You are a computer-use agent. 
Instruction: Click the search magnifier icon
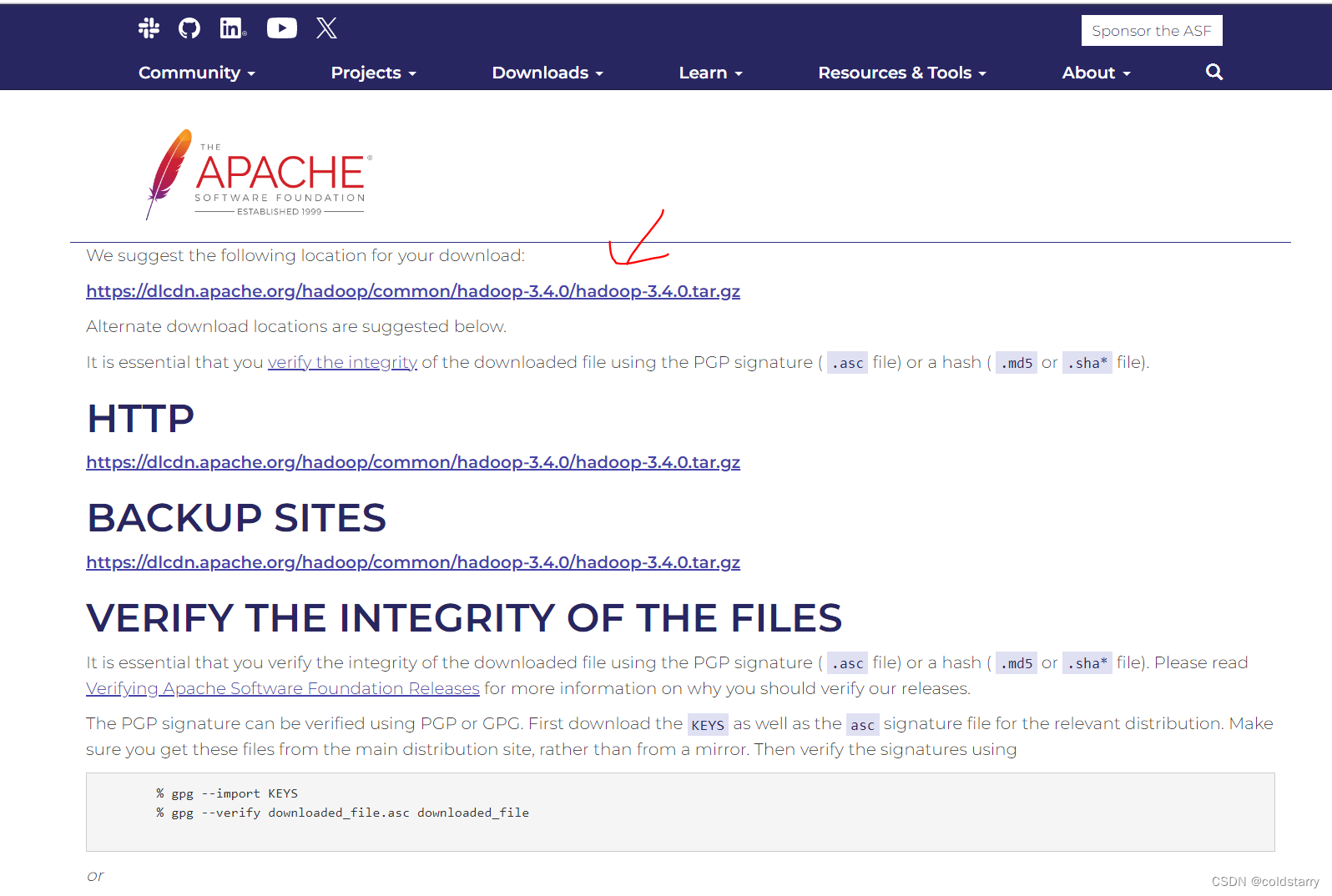pyautogui.click(x=1214, y=72)
